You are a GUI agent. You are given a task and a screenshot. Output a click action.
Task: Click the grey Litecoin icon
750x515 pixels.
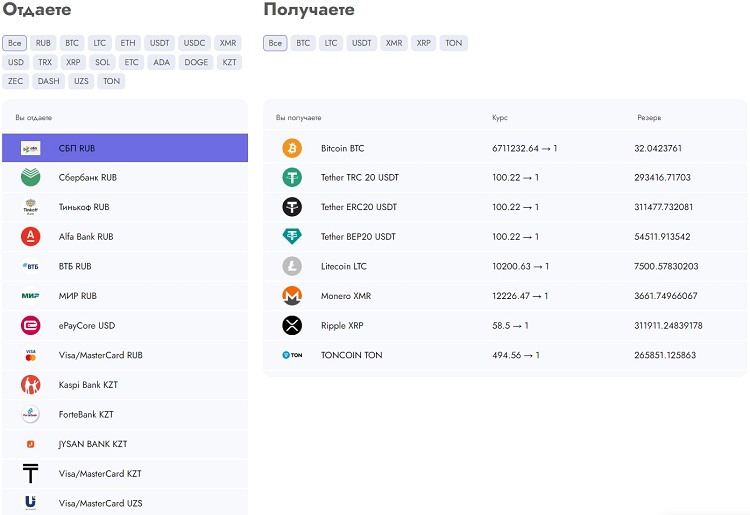[292, 266]
